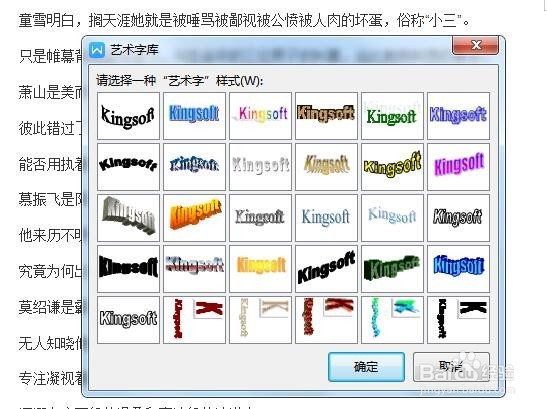The image size is (547, 409).
Task: Pick the orange-yellow gradient Kingsoft style
Action: [260, 268]
